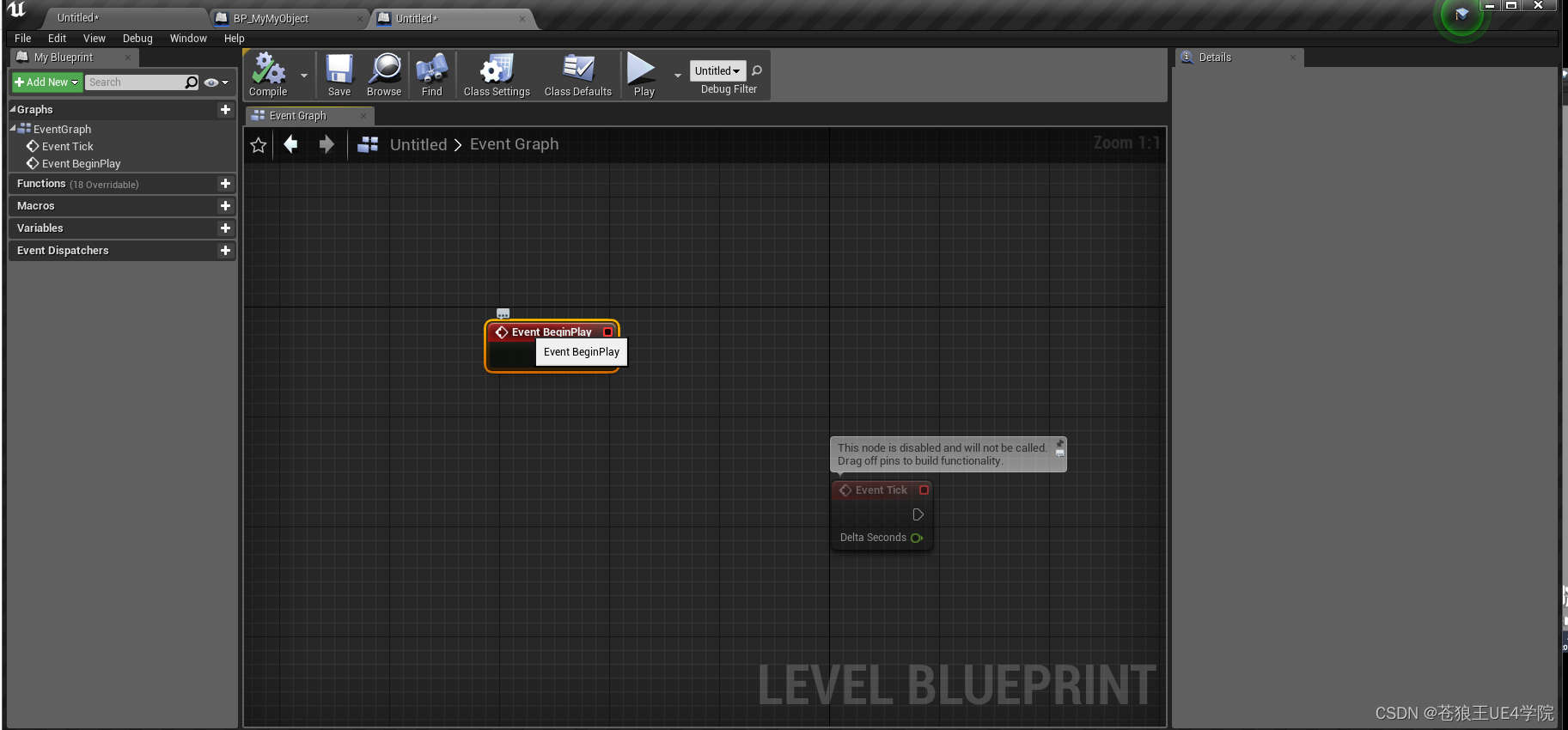
Task: Open the View menu
Action: pos(95,39)
